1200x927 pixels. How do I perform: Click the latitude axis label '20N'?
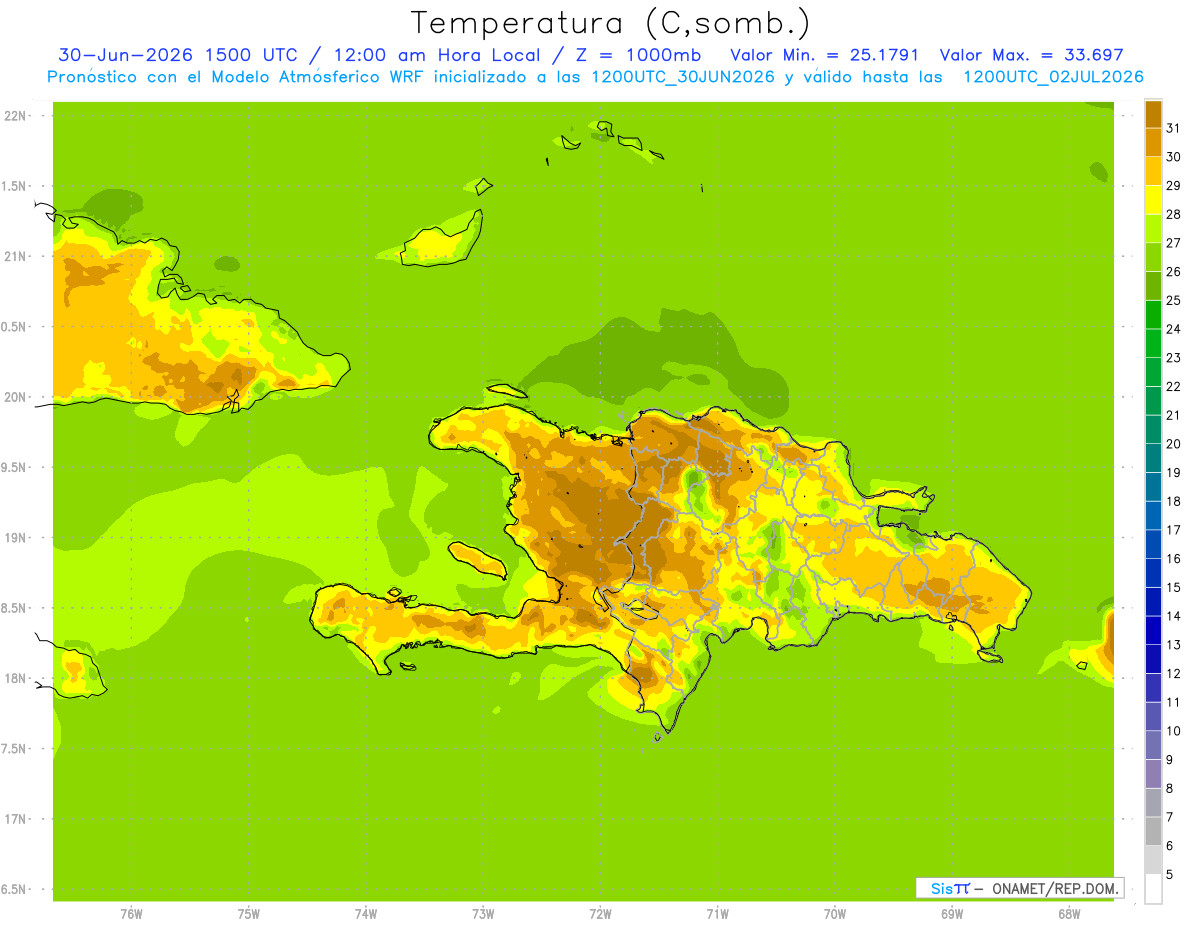[14, 397]
